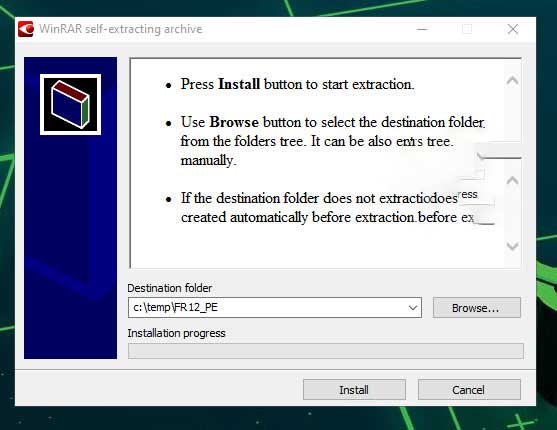
Task: Click the Install button
Action: [354, 389]
